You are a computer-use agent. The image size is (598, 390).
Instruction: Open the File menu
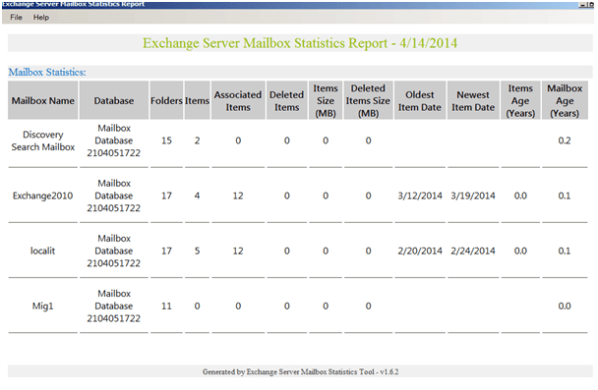16,17
